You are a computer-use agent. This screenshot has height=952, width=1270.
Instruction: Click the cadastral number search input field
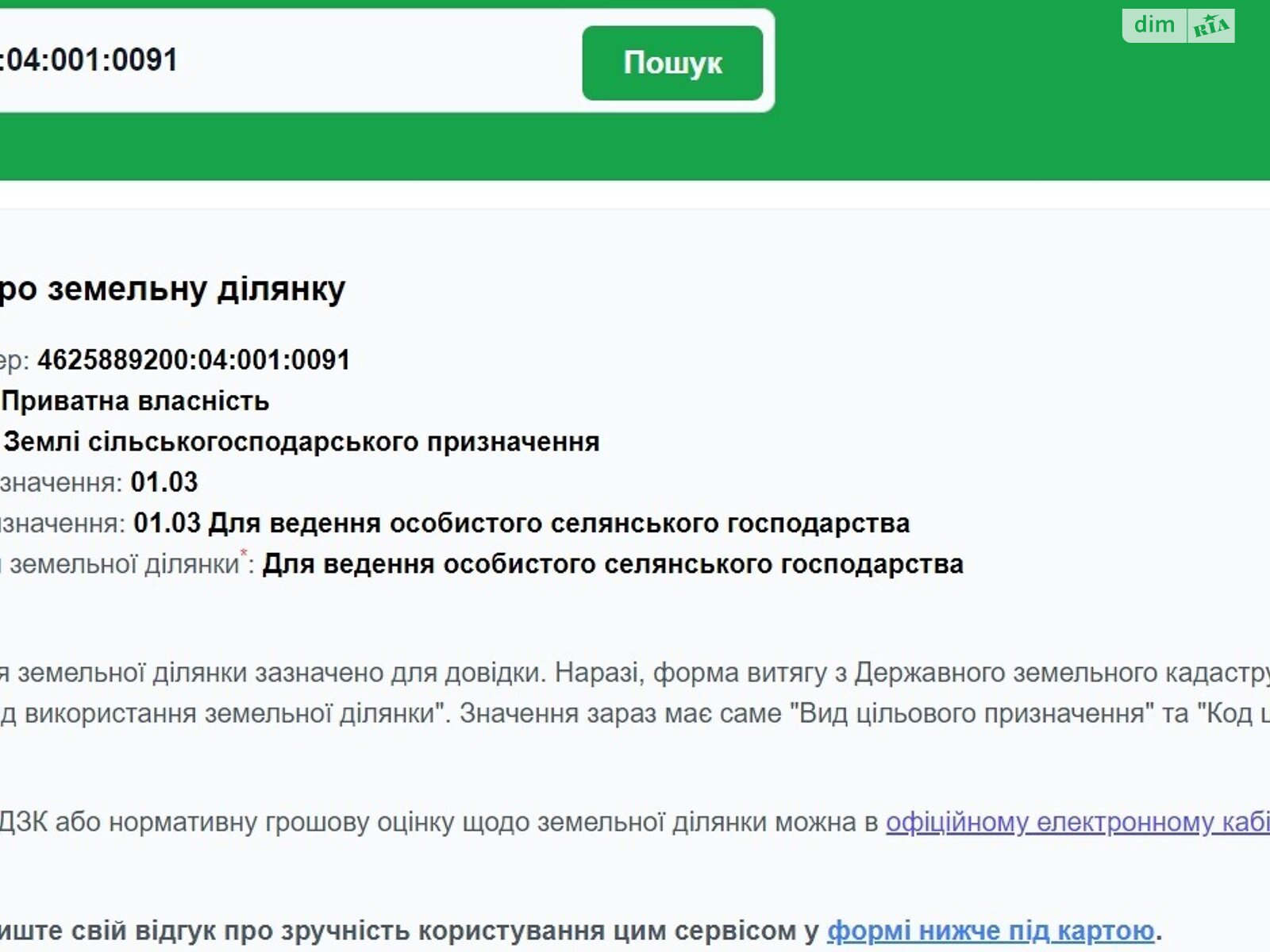click(286, 61)
